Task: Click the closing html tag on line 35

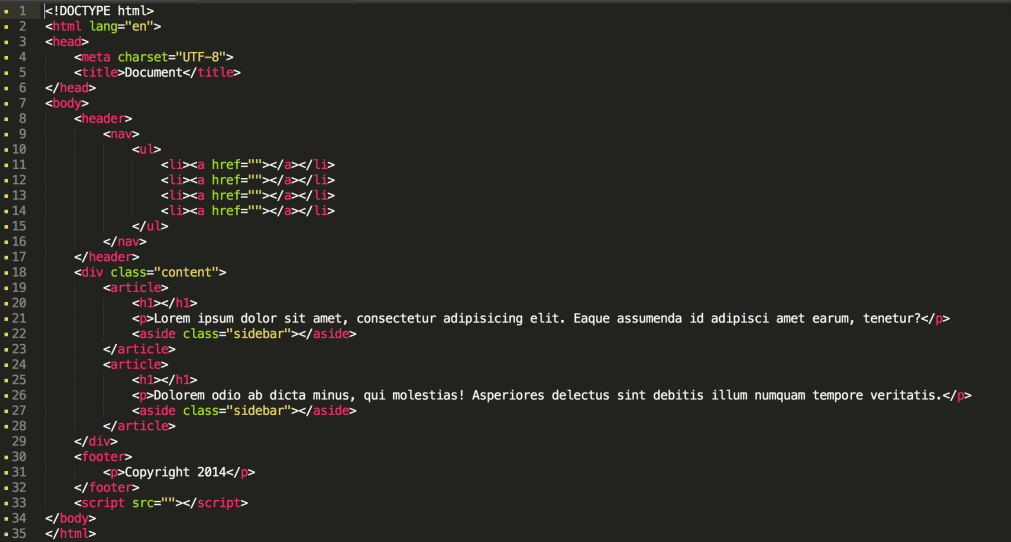Action: 70,535
